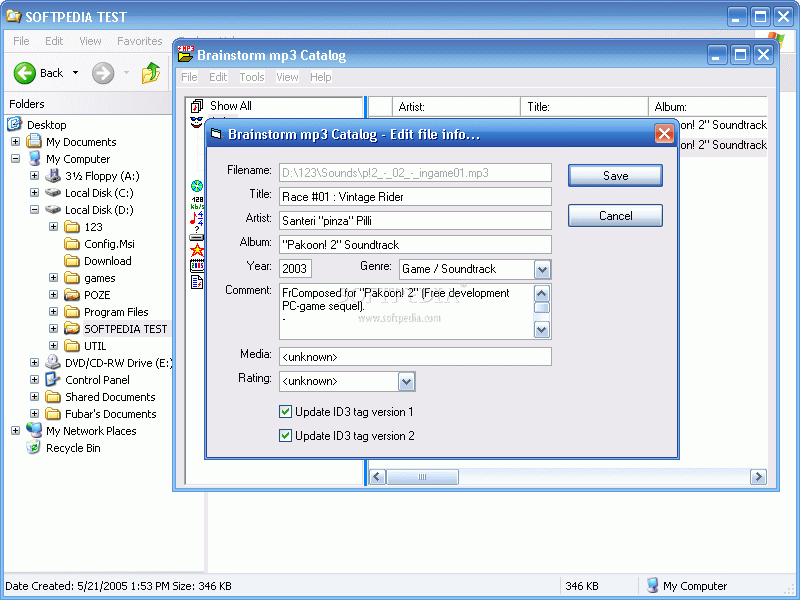Image resolution: width=800 pixels, height=600 pixels.
Task: Click the green Back arrow in Explorer
Action: pos(24,73)
